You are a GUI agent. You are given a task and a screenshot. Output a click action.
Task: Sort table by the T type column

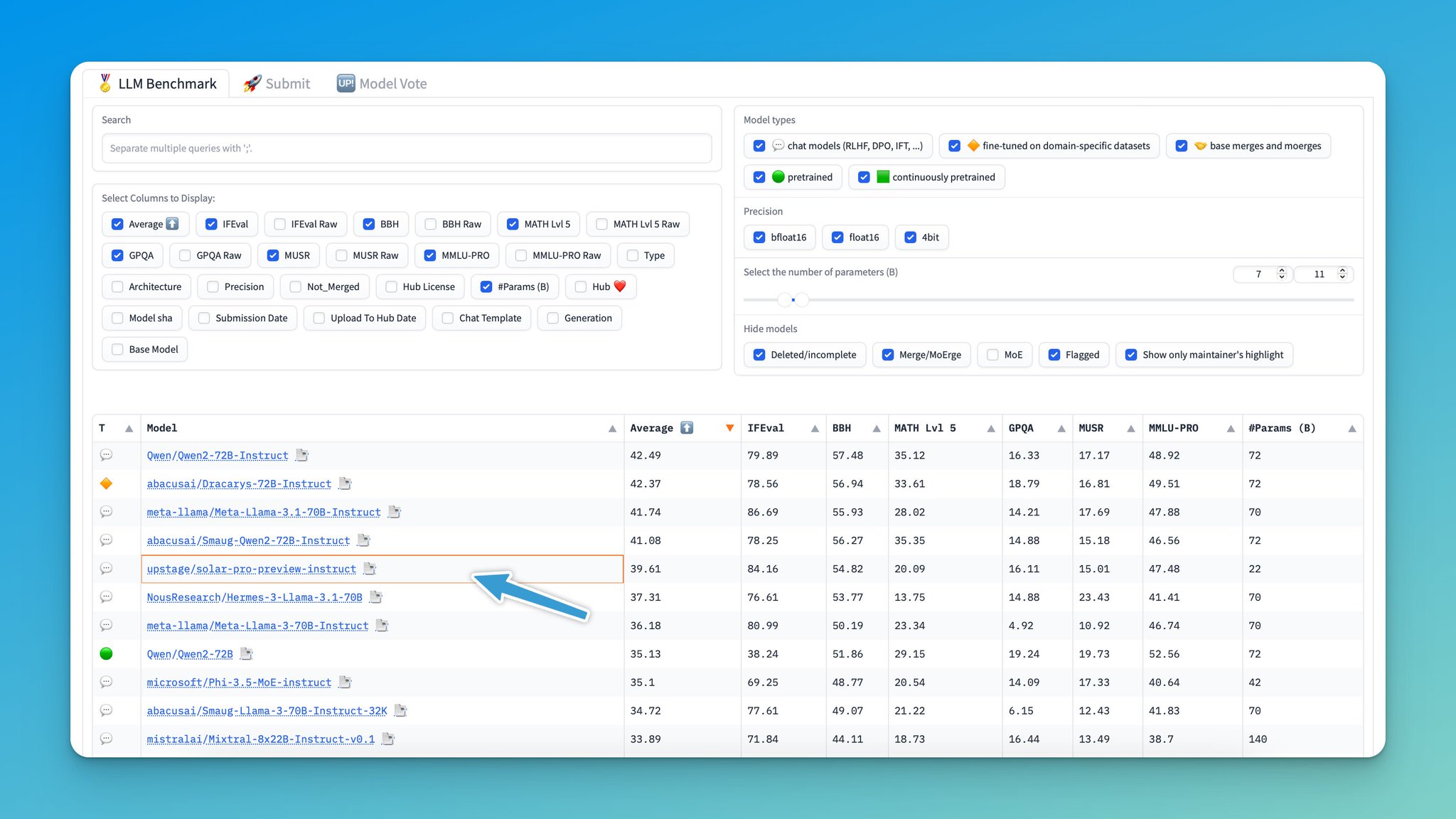point(129,429)
